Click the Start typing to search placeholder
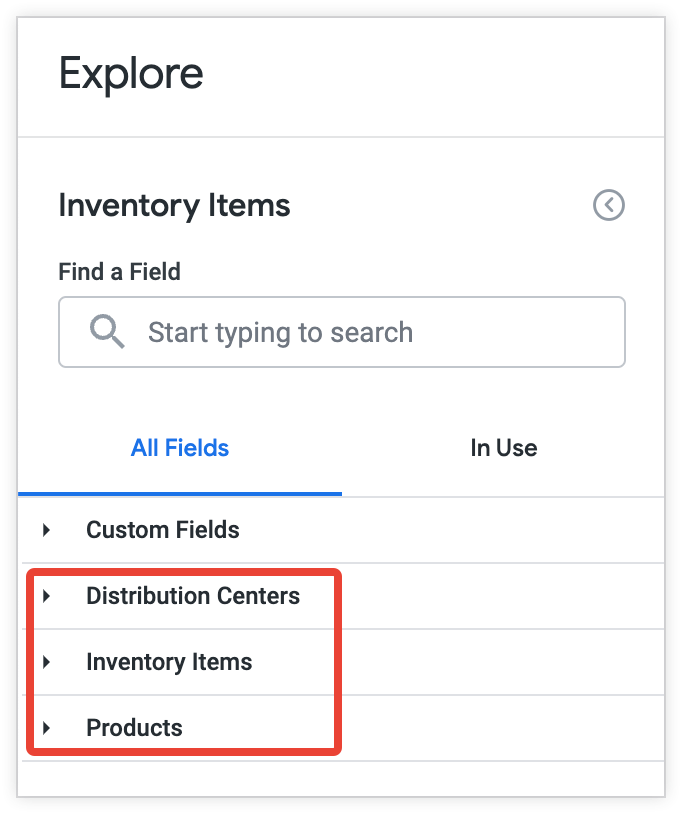Viewport: 682px width, 814px height. tap(279, 332)
